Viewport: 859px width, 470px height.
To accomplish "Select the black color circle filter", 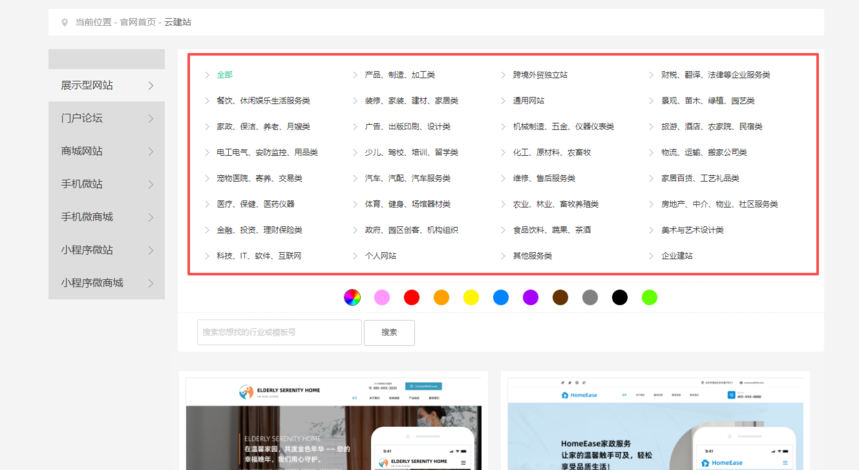I will [620, 297].
